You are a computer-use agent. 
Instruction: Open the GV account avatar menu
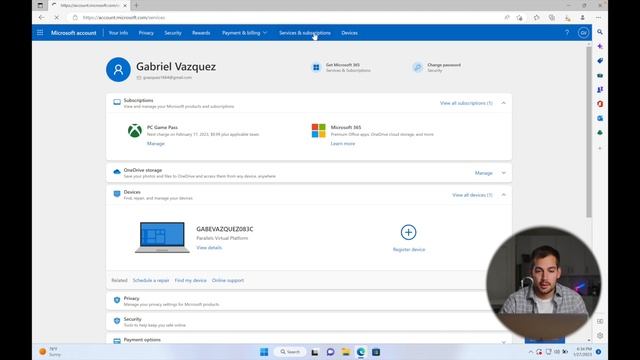[x=583, y=33]
